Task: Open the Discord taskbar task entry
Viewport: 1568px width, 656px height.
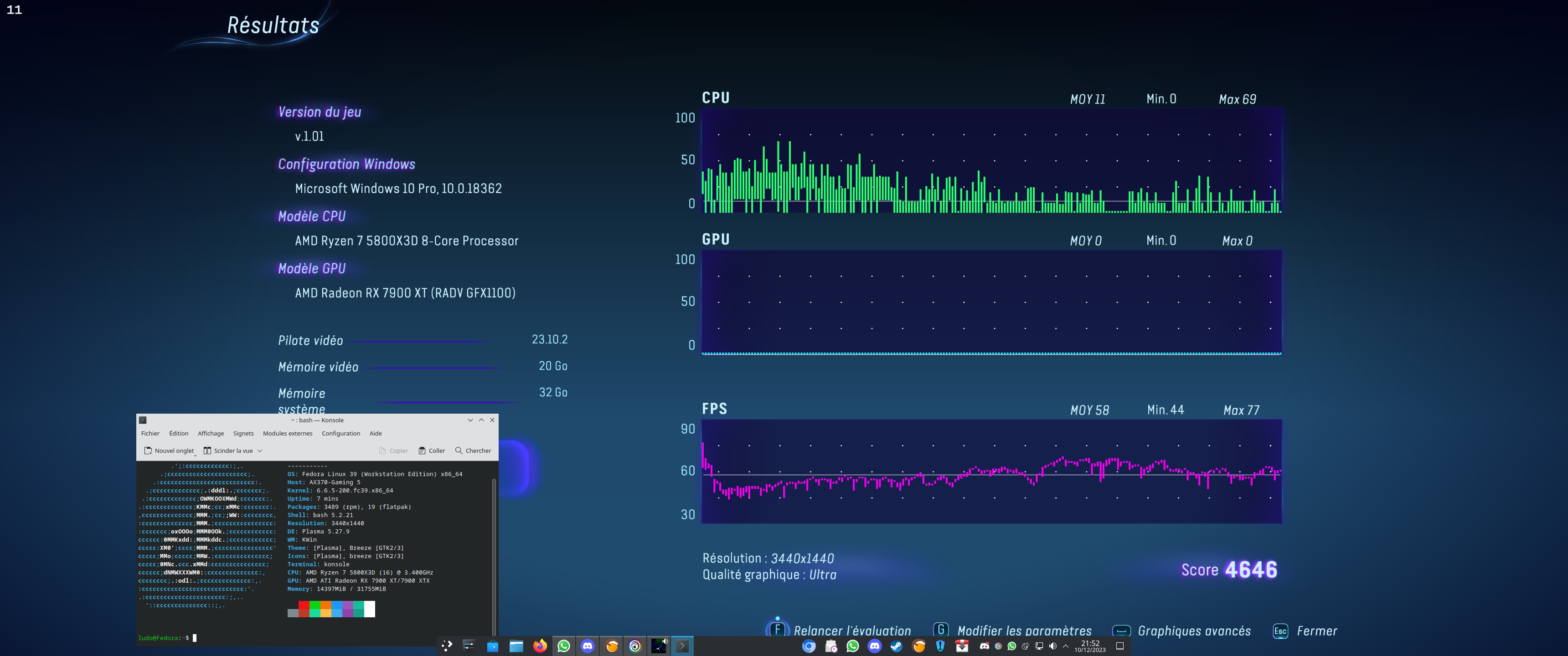Action: click(588, 646)
